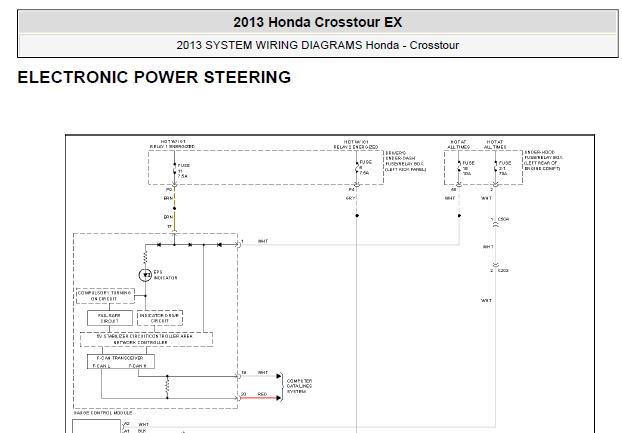Click the "HOT W/ IG1 RELAY 1 ENERGIZED" label
The width and height of the screenshot is (622, 433).
pos(172,144)
